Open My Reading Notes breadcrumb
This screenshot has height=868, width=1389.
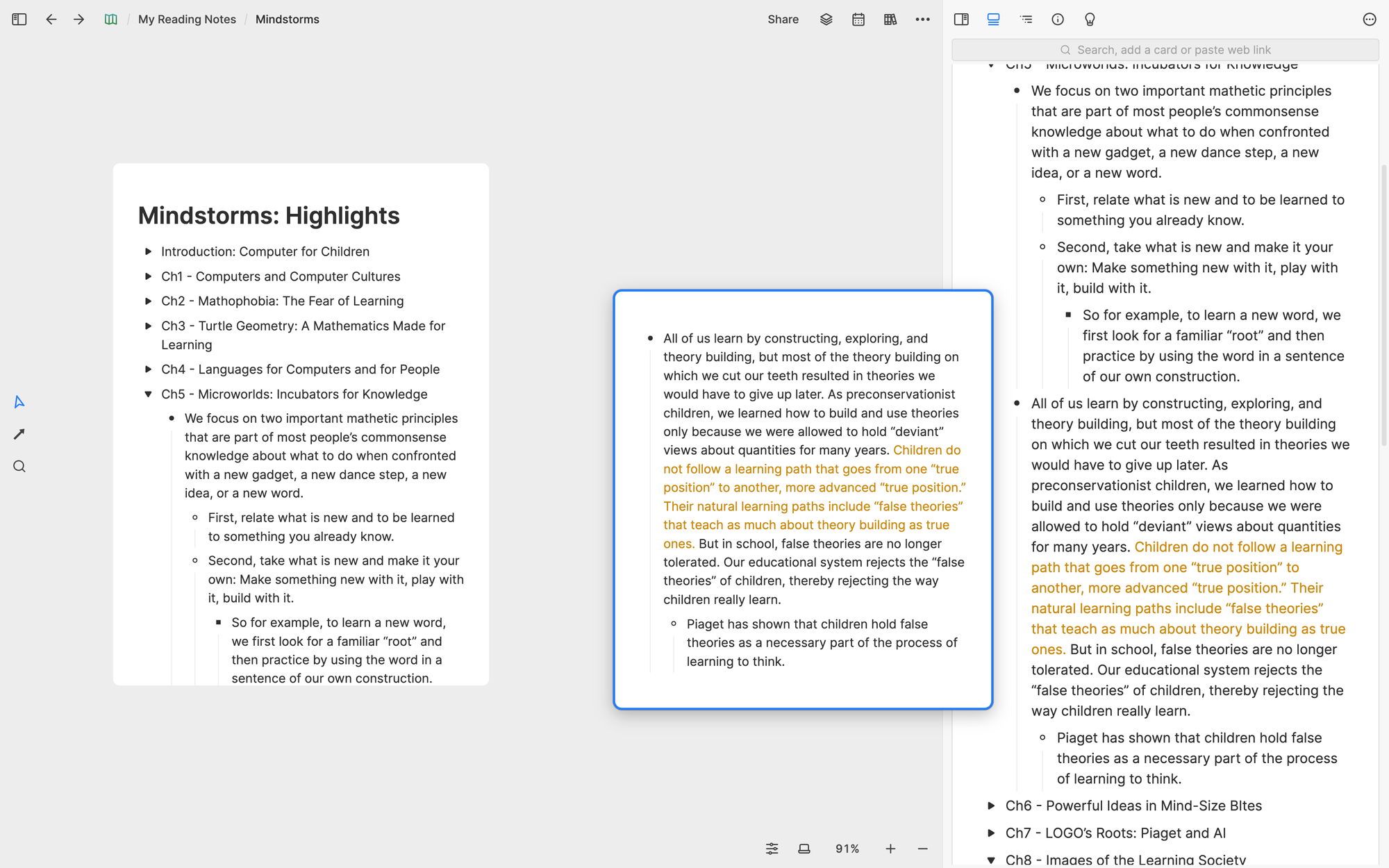click(187, 19)
